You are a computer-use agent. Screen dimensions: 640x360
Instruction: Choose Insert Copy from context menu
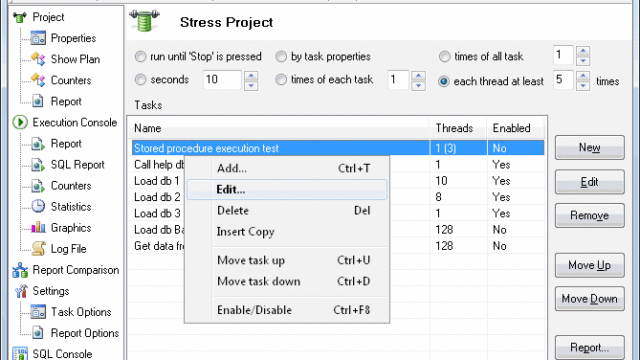[x=287, y=232]
